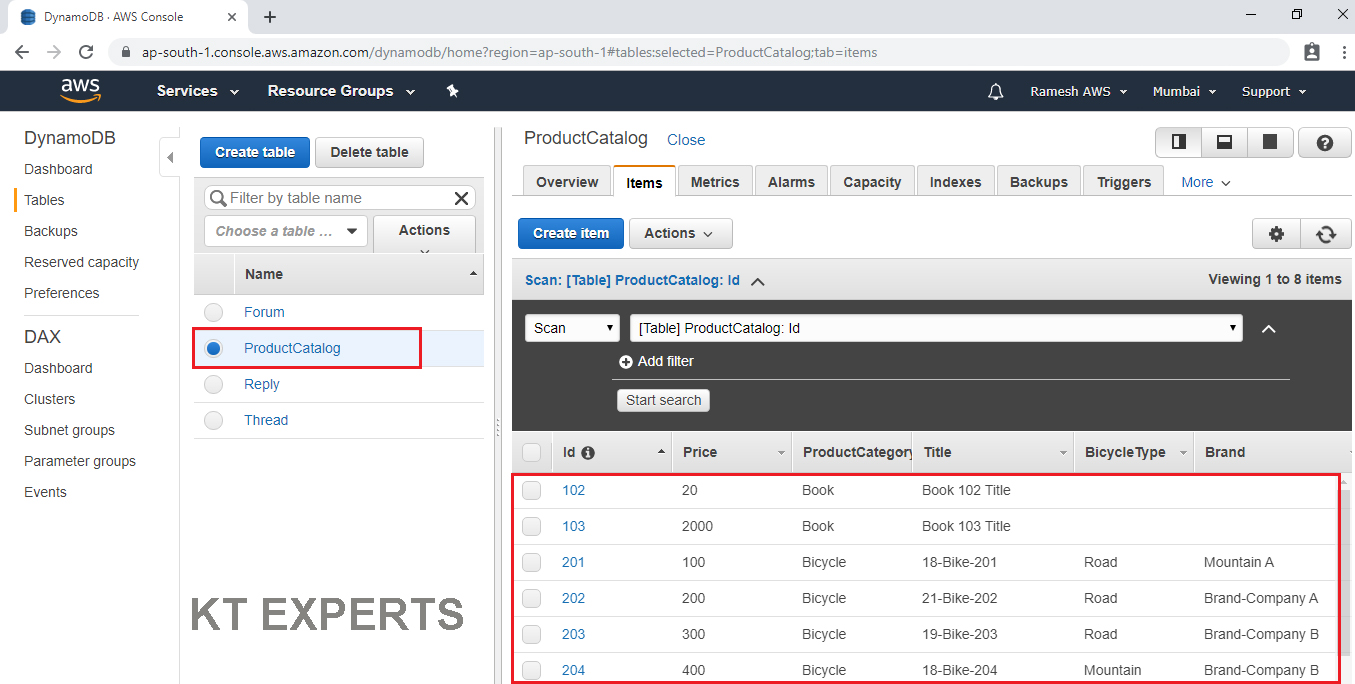The height and width of the screenshot is (684, 1355).
Task: Open the Choose a table group dropdown
Action: (x=285, y=231)
